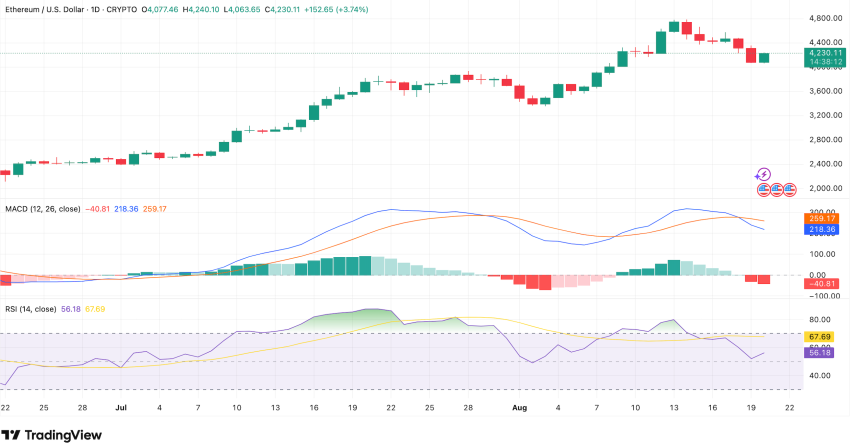The height and width of the screenshot is (444, 850).
Task: Click the latest green candle on price chart
Action: (x=764, y=57)
